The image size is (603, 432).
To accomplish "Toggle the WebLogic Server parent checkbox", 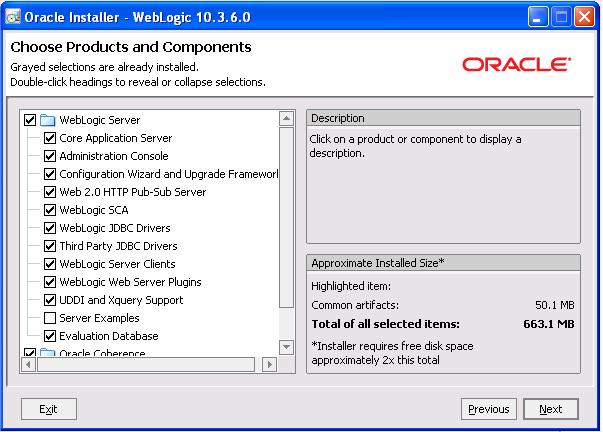I will point(29,120).
